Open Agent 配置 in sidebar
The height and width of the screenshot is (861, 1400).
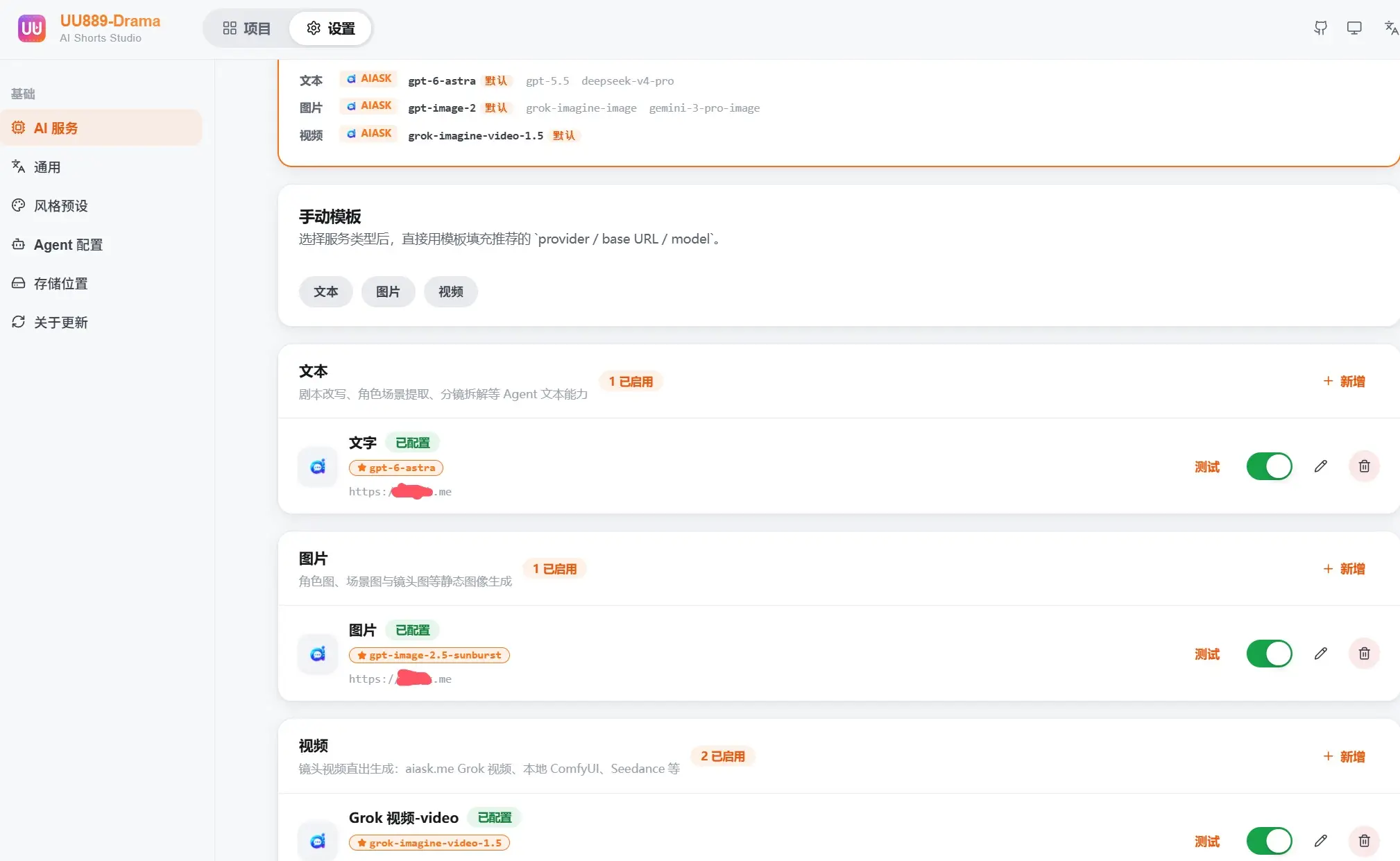(101, 245)
